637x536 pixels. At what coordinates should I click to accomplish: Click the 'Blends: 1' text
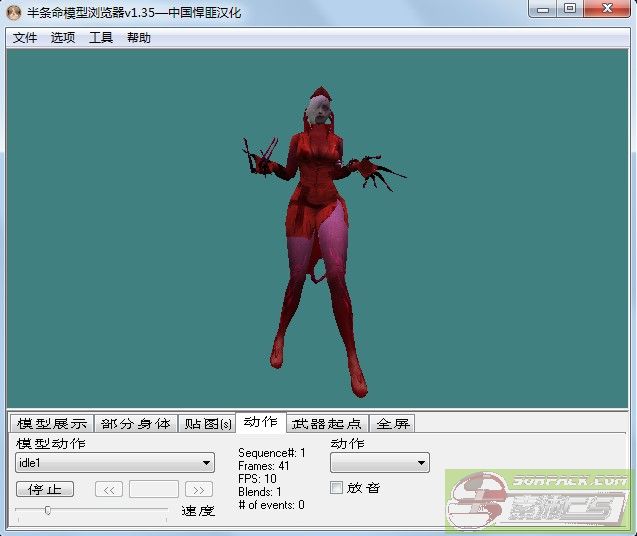(x=260, y=492)
